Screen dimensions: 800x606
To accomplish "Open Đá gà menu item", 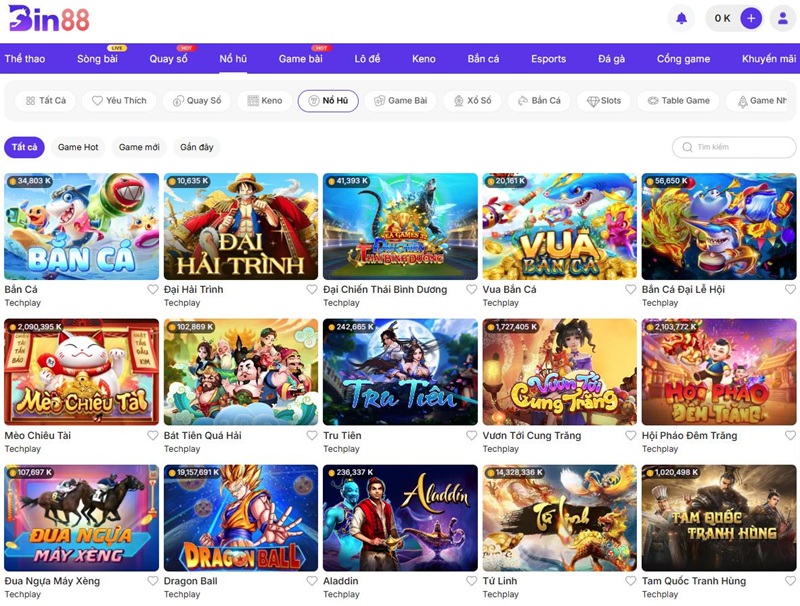I will click(611, 59).
